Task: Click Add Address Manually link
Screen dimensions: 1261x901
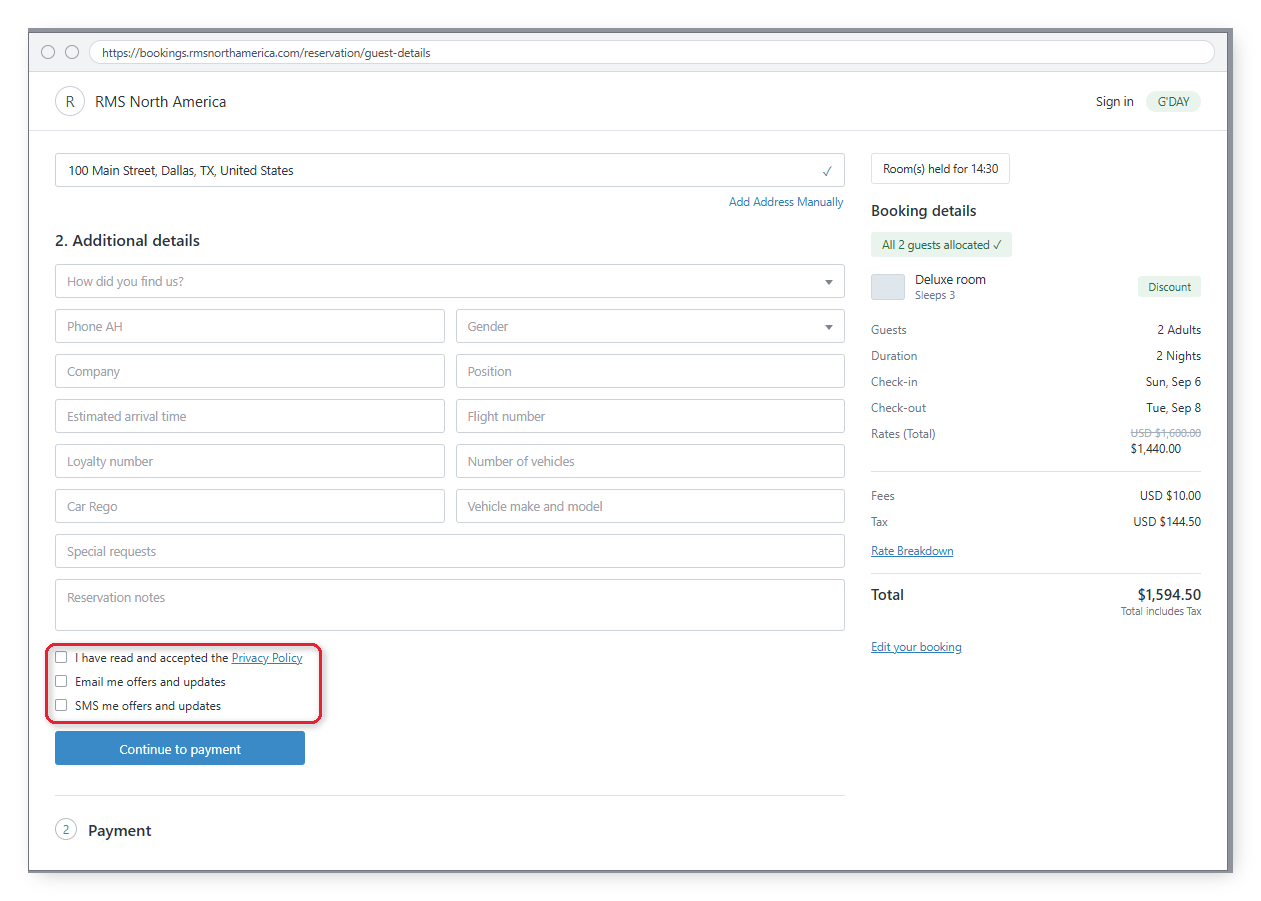Action: pos(786,202)
